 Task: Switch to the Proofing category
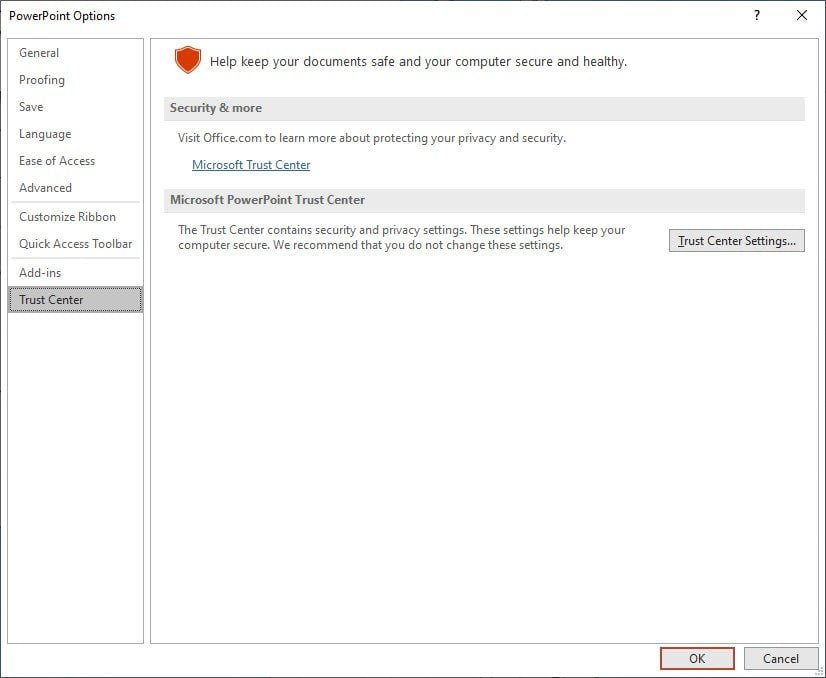click(42, 80)
